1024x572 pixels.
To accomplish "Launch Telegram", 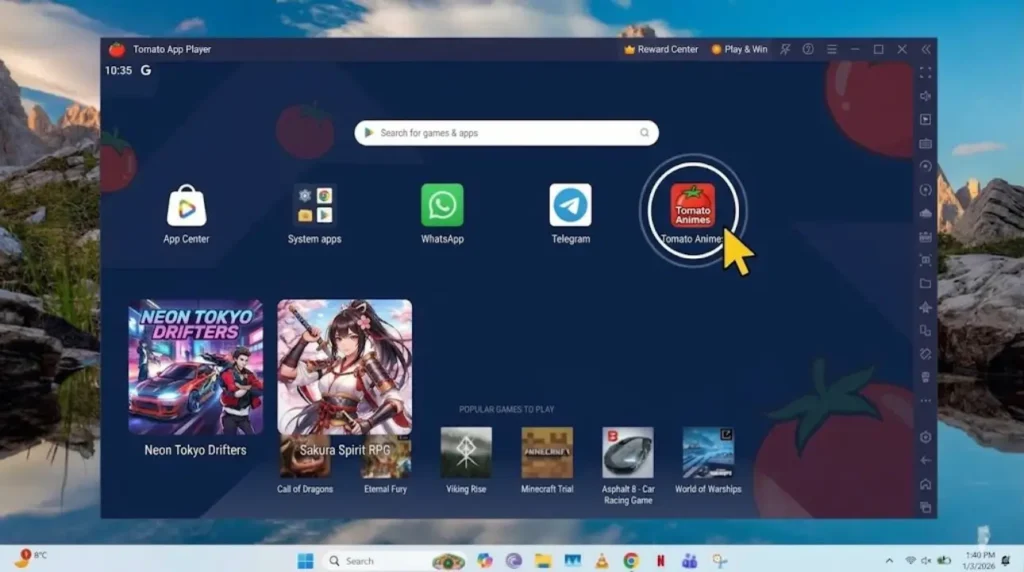I will (x=570, y=205).
